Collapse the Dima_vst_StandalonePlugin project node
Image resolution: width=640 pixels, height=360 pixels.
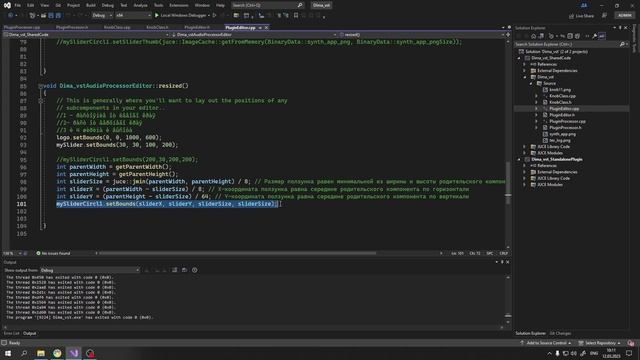[x=519, y=159]
